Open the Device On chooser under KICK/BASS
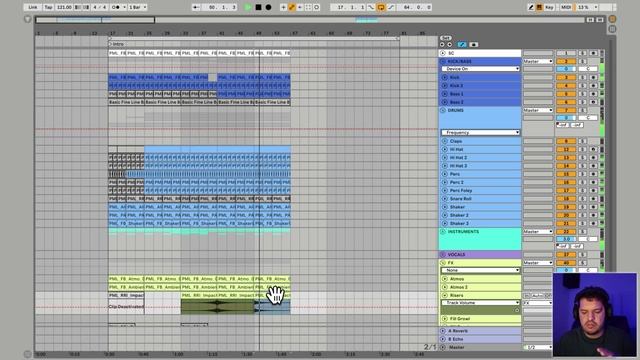This screenshot has height=360, width=640. pyautogui.click(x=480, y=69)
